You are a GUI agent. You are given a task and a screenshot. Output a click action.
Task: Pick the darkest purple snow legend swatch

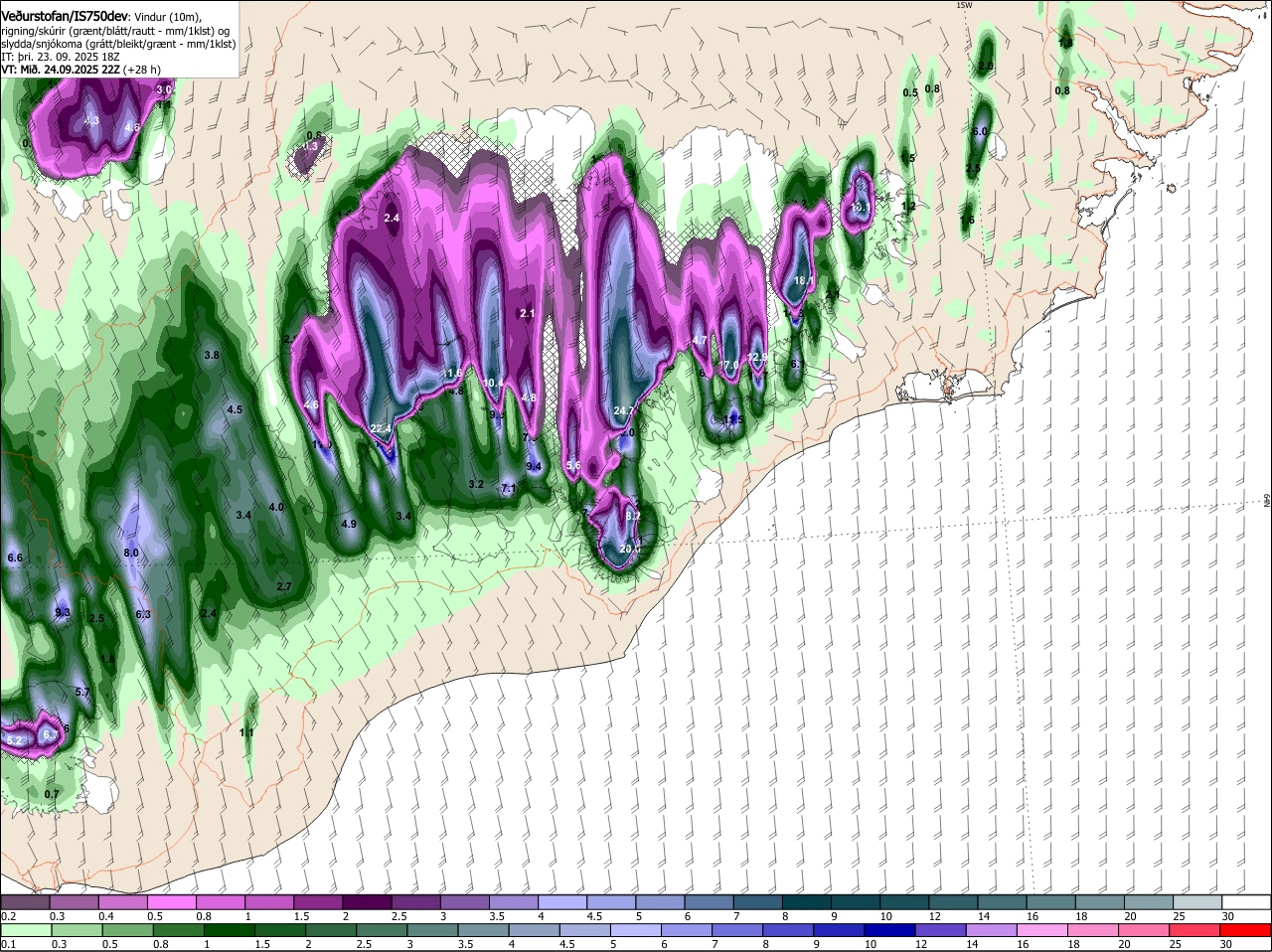[367, 901]
